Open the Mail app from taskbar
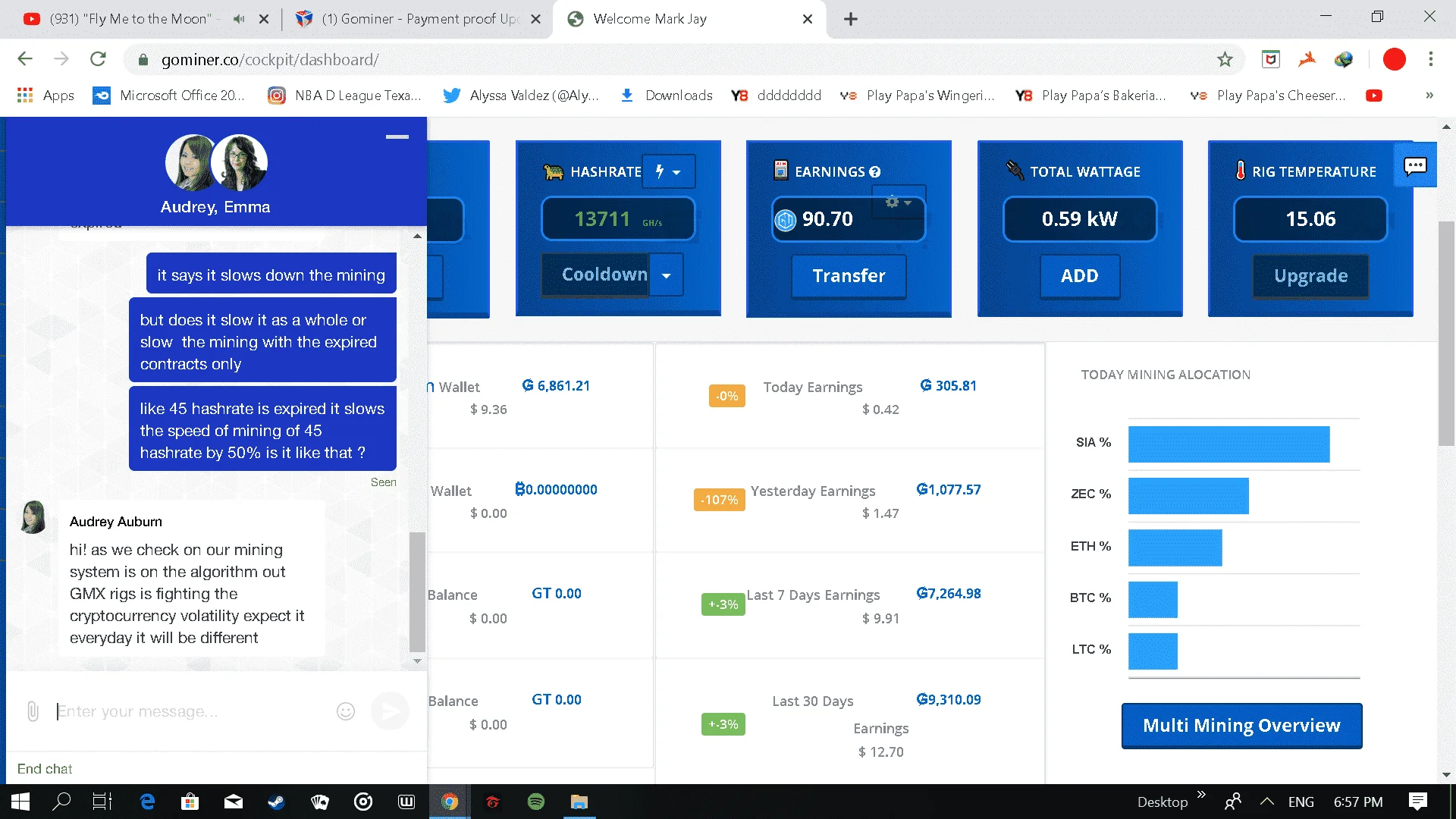Image resolution: width=1456 pixels, height=819 pixels. tap(234, 802)
